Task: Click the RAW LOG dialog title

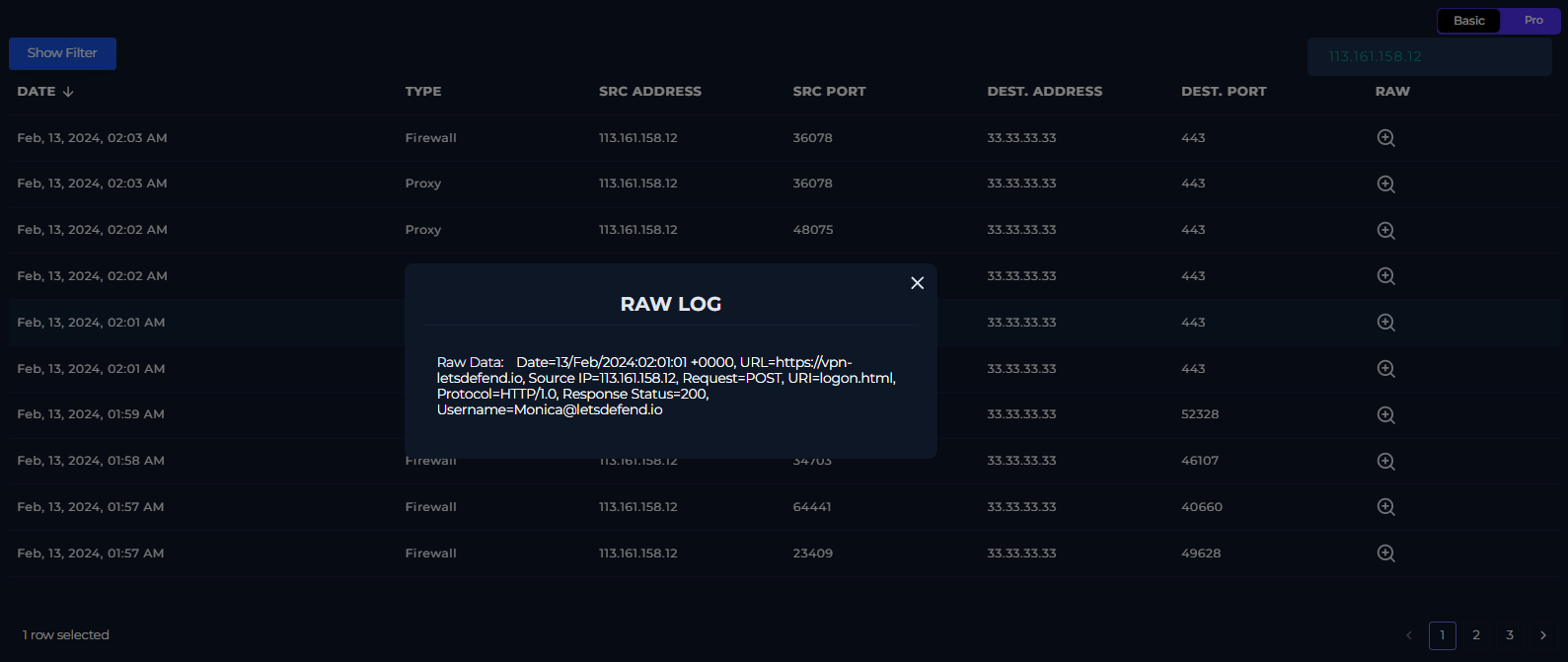Action: click(671, 304)
